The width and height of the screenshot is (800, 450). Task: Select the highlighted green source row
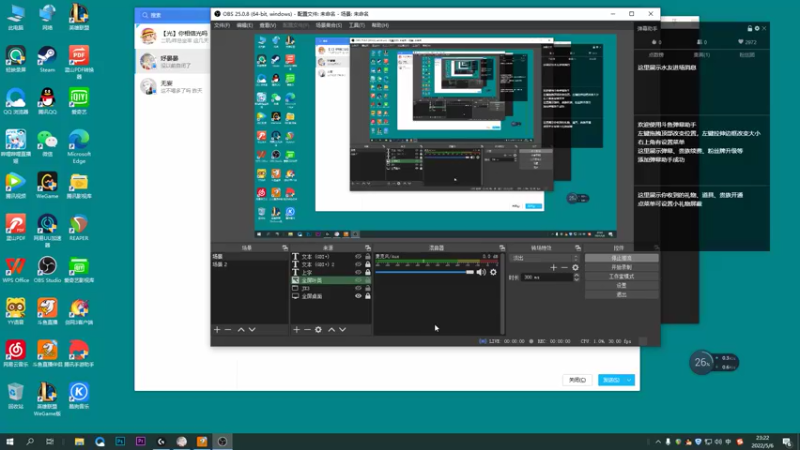pyautogui.click(x=331, y=280)
